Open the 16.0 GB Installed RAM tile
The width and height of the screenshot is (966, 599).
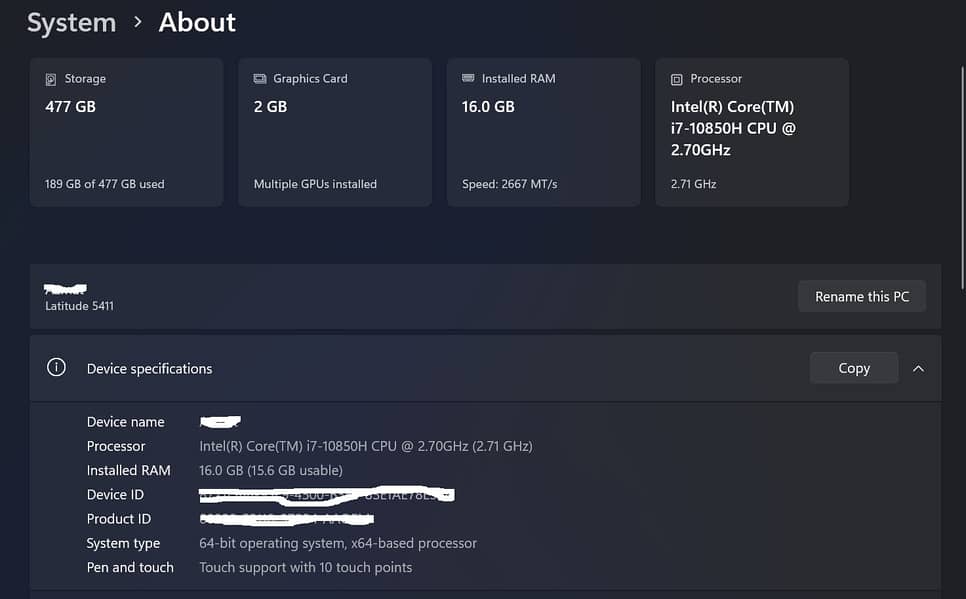pos(543,132)
